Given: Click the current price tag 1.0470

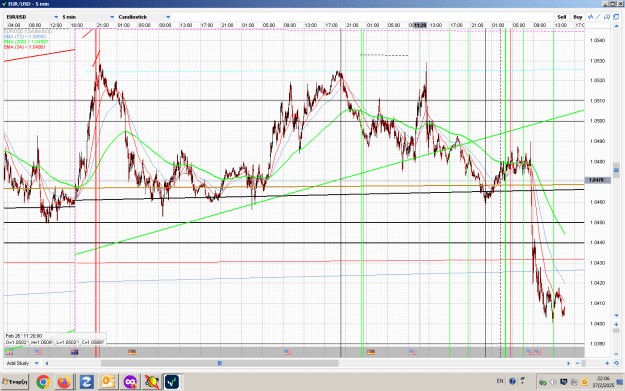Looking at the screenshot, I should point(597,180).
